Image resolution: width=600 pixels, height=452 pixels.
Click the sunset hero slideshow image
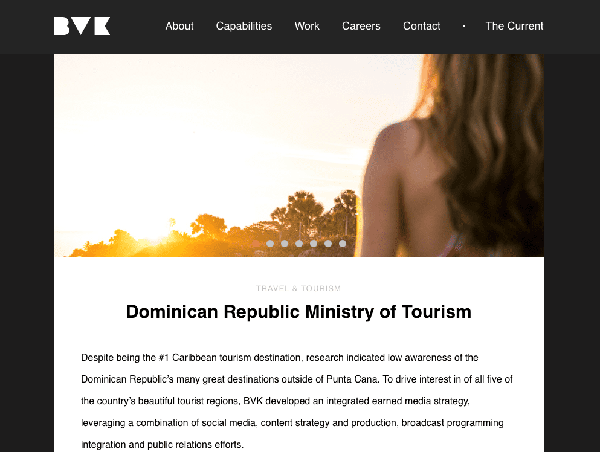click(299, 155)
